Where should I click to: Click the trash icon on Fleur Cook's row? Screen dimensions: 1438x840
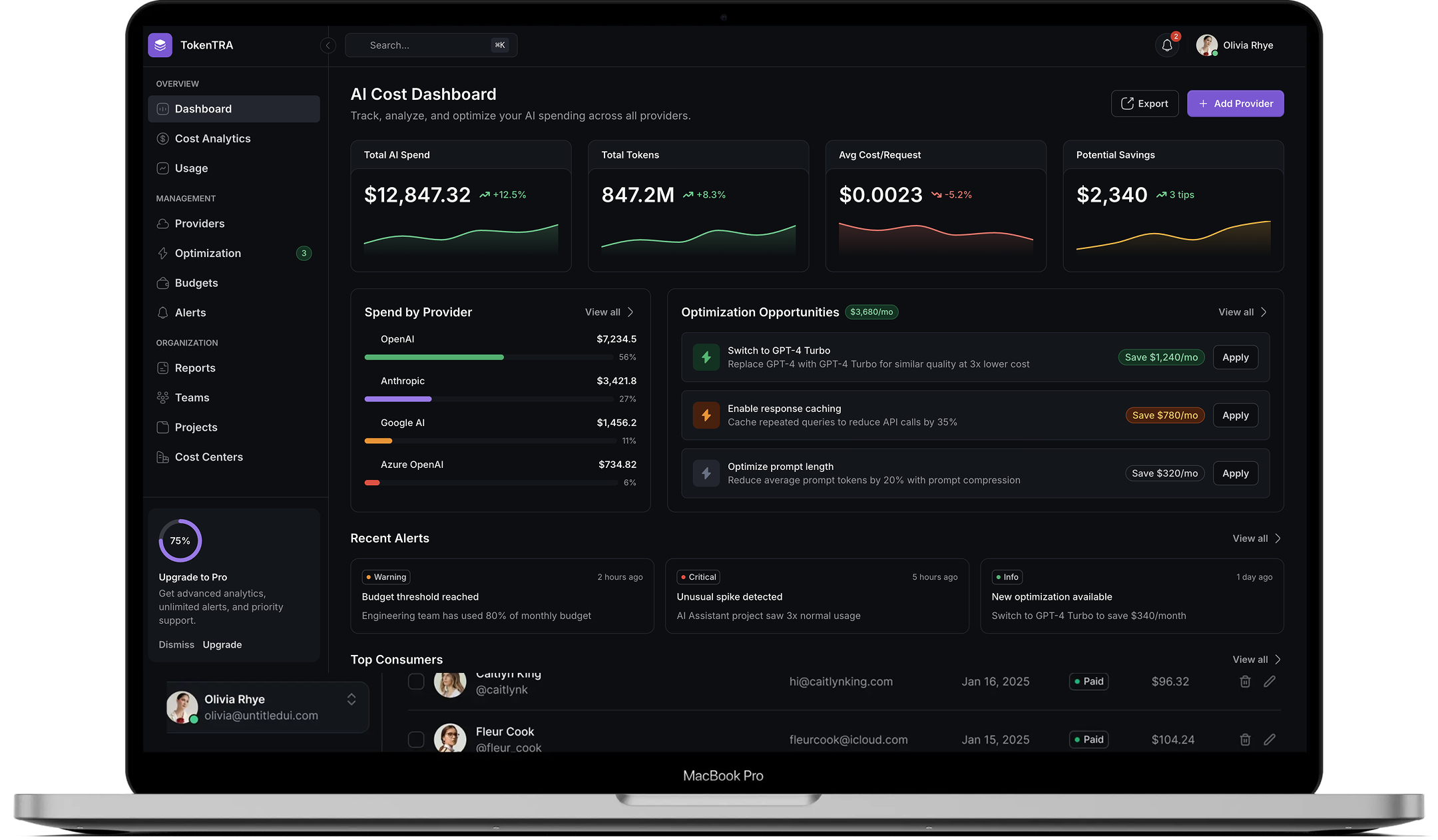click(x=1245, y=739)
